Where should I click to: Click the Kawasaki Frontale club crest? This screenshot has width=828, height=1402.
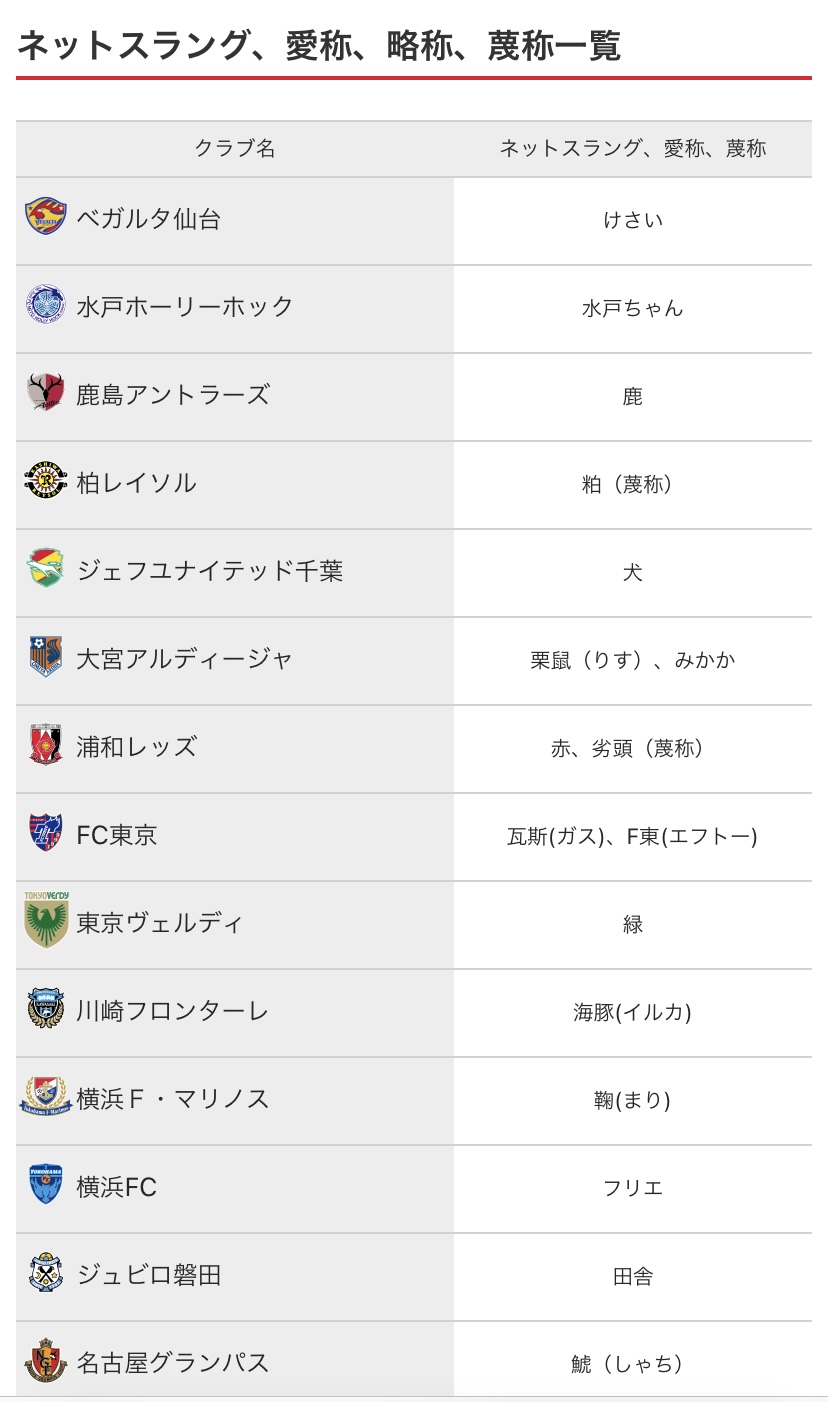click(x=46, y=1009)
